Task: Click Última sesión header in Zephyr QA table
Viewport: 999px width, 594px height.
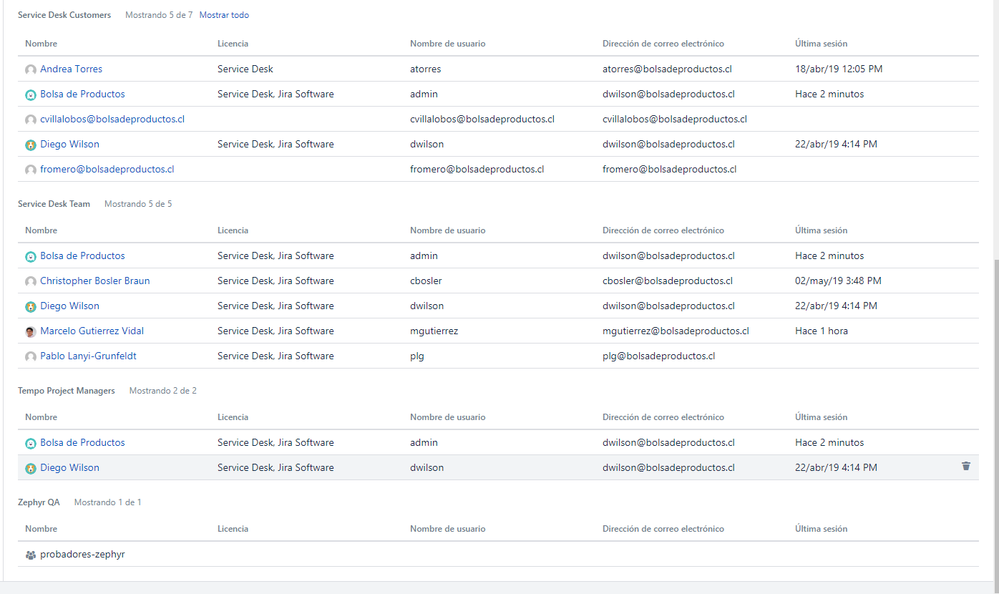Action: (821, 528)
